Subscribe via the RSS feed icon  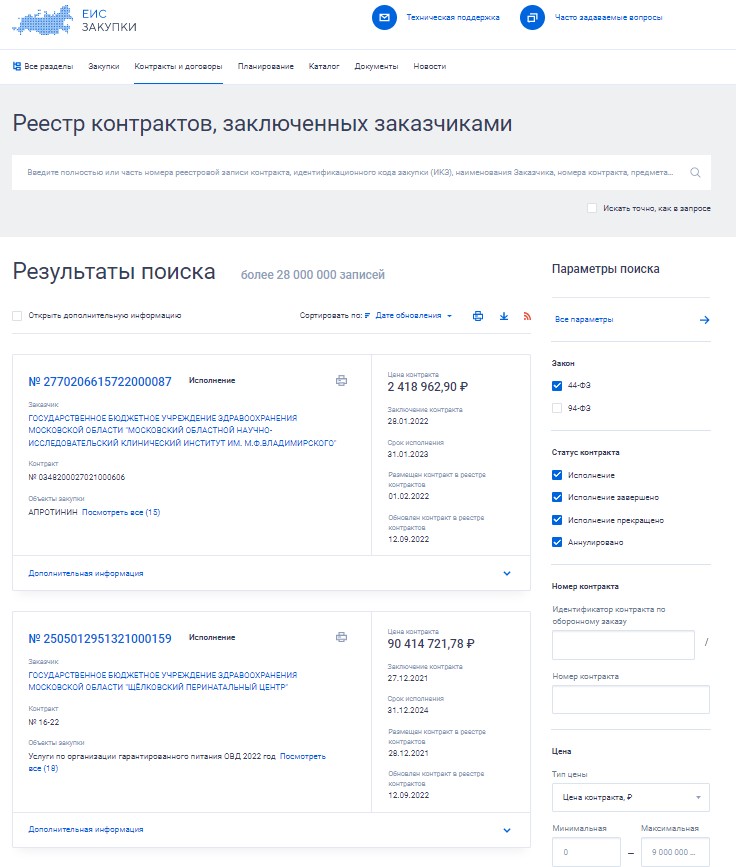[x=527, y=316]
